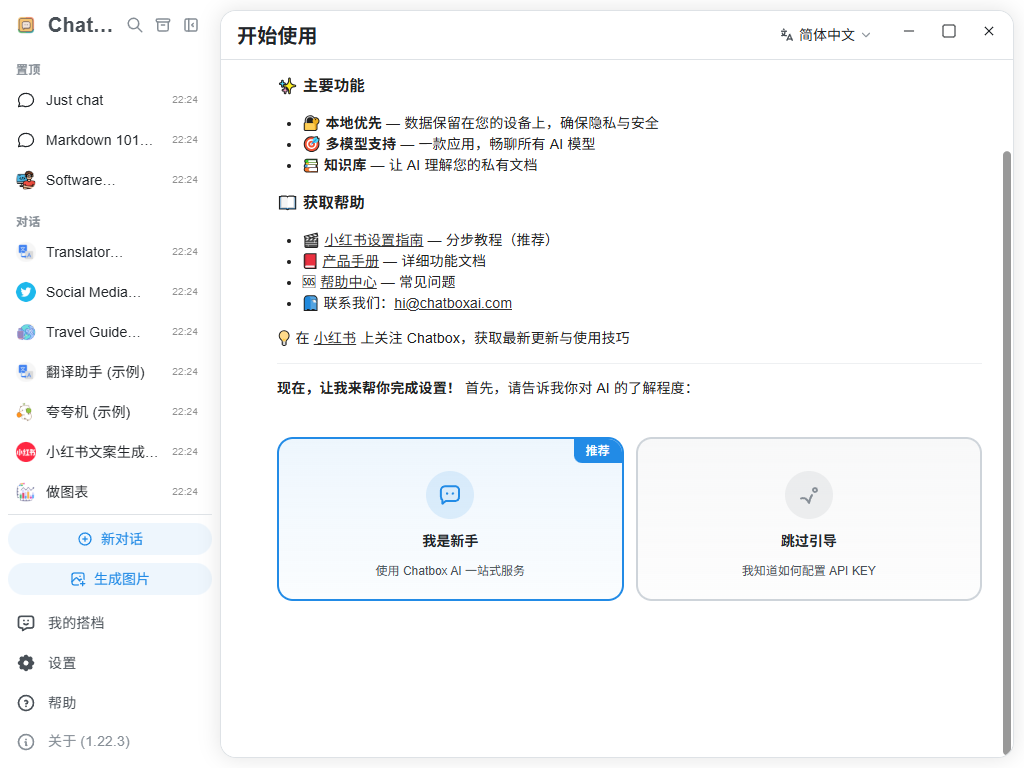The image size is (1024, 768).
Task: Open the 翻译助手 (示例) conversation
Action: point(108,372)
